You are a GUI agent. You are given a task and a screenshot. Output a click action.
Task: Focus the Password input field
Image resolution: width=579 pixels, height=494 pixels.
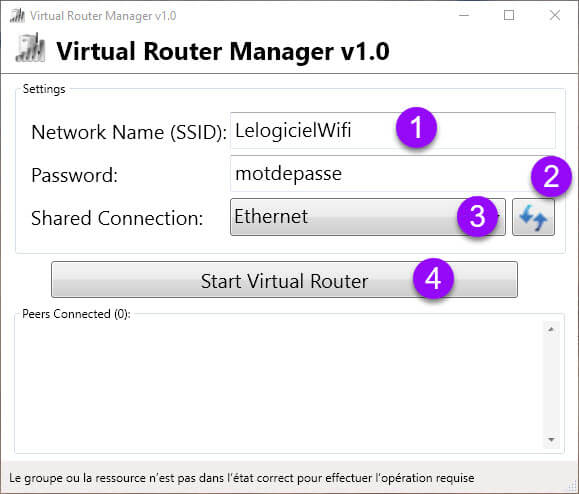pyautogui.click(x=393, y=174)
